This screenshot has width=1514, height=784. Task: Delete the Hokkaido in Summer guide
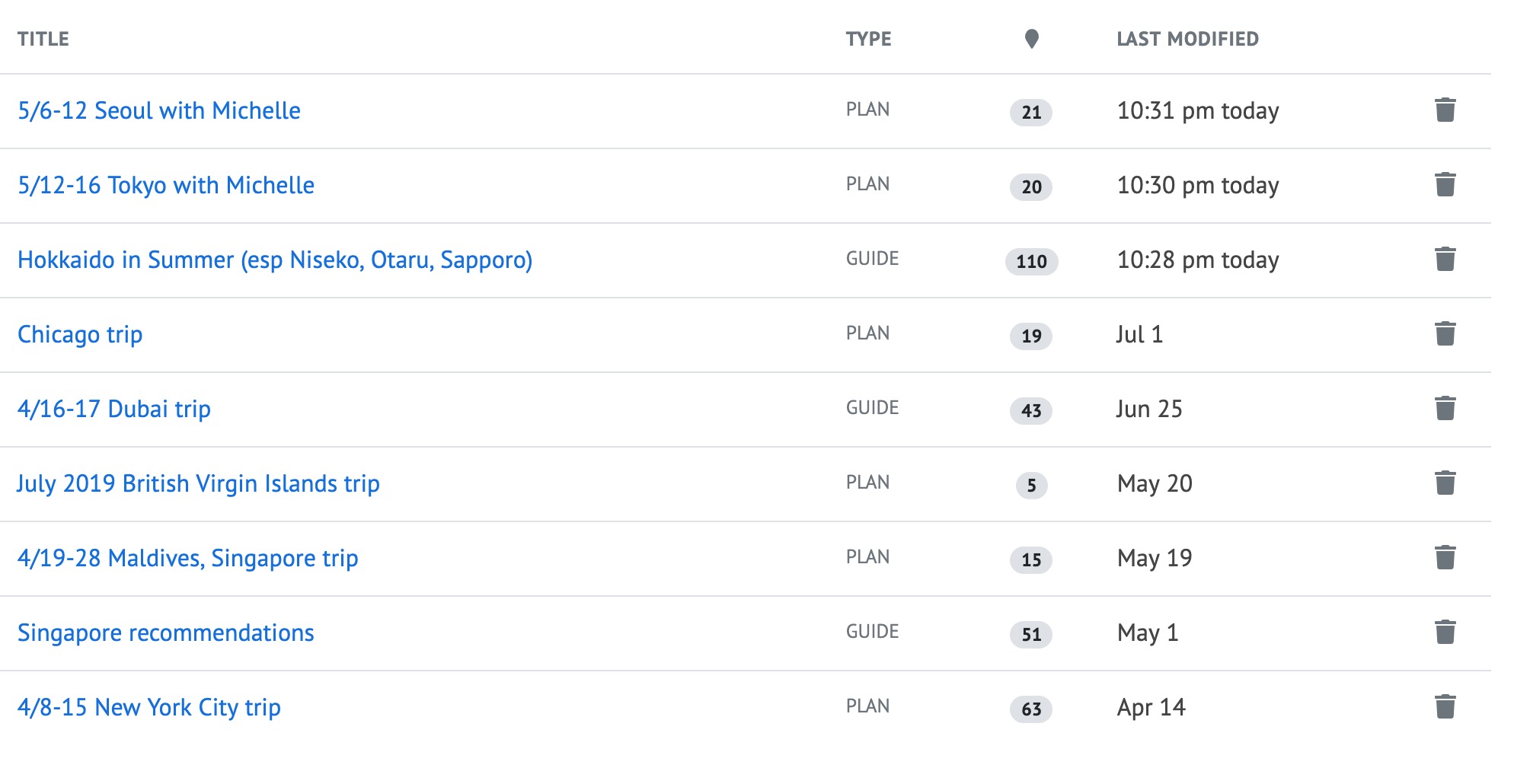[x=1445, y=260]
